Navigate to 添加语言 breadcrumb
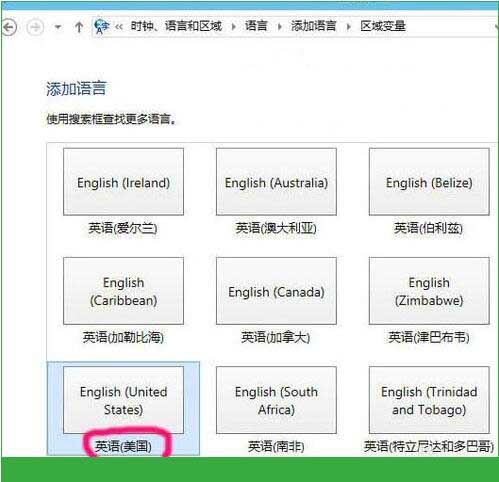Viewport: 499px width, 482px height. [313, 26]
